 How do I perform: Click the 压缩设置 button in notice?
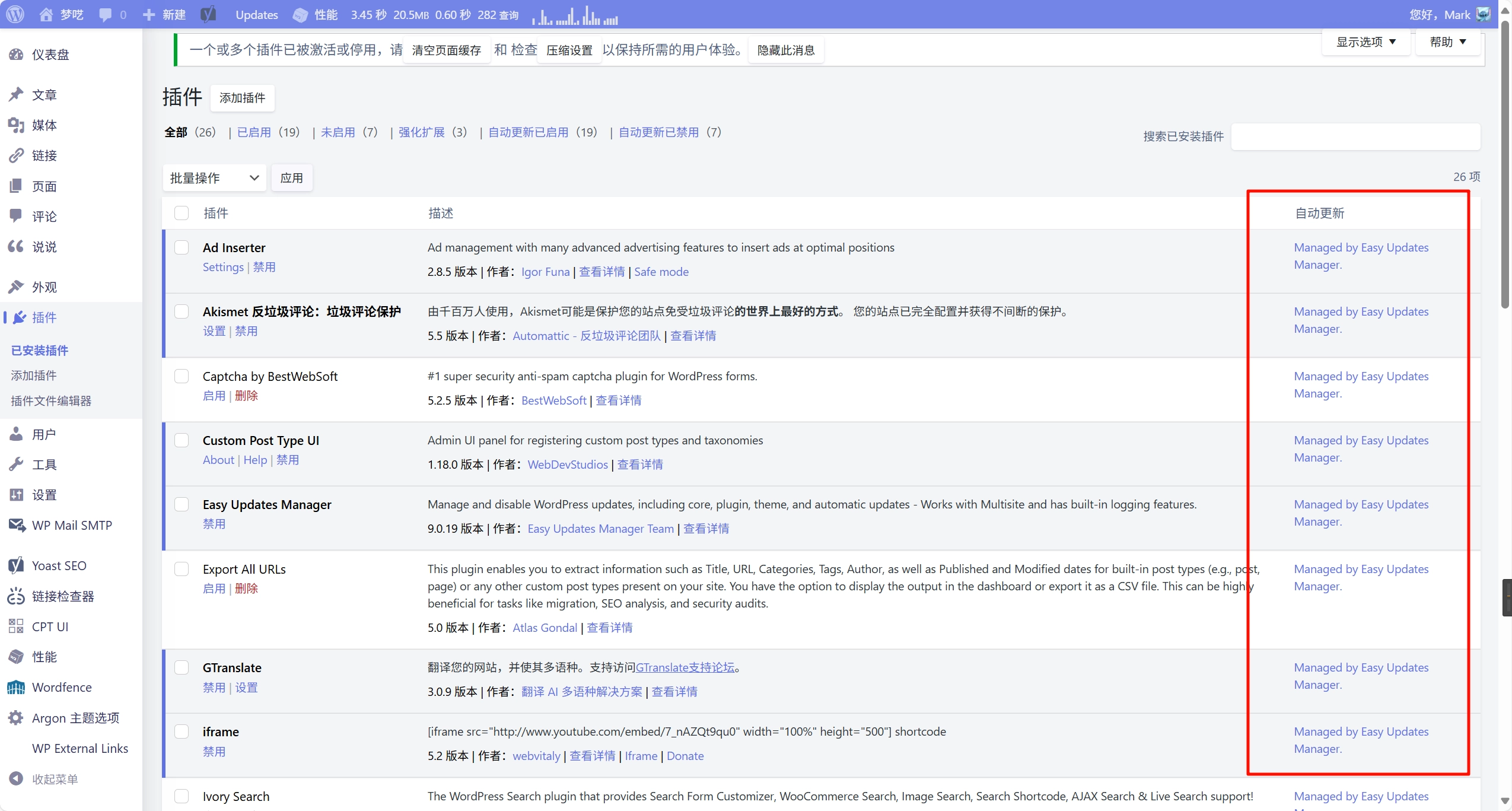click(569, 50)
